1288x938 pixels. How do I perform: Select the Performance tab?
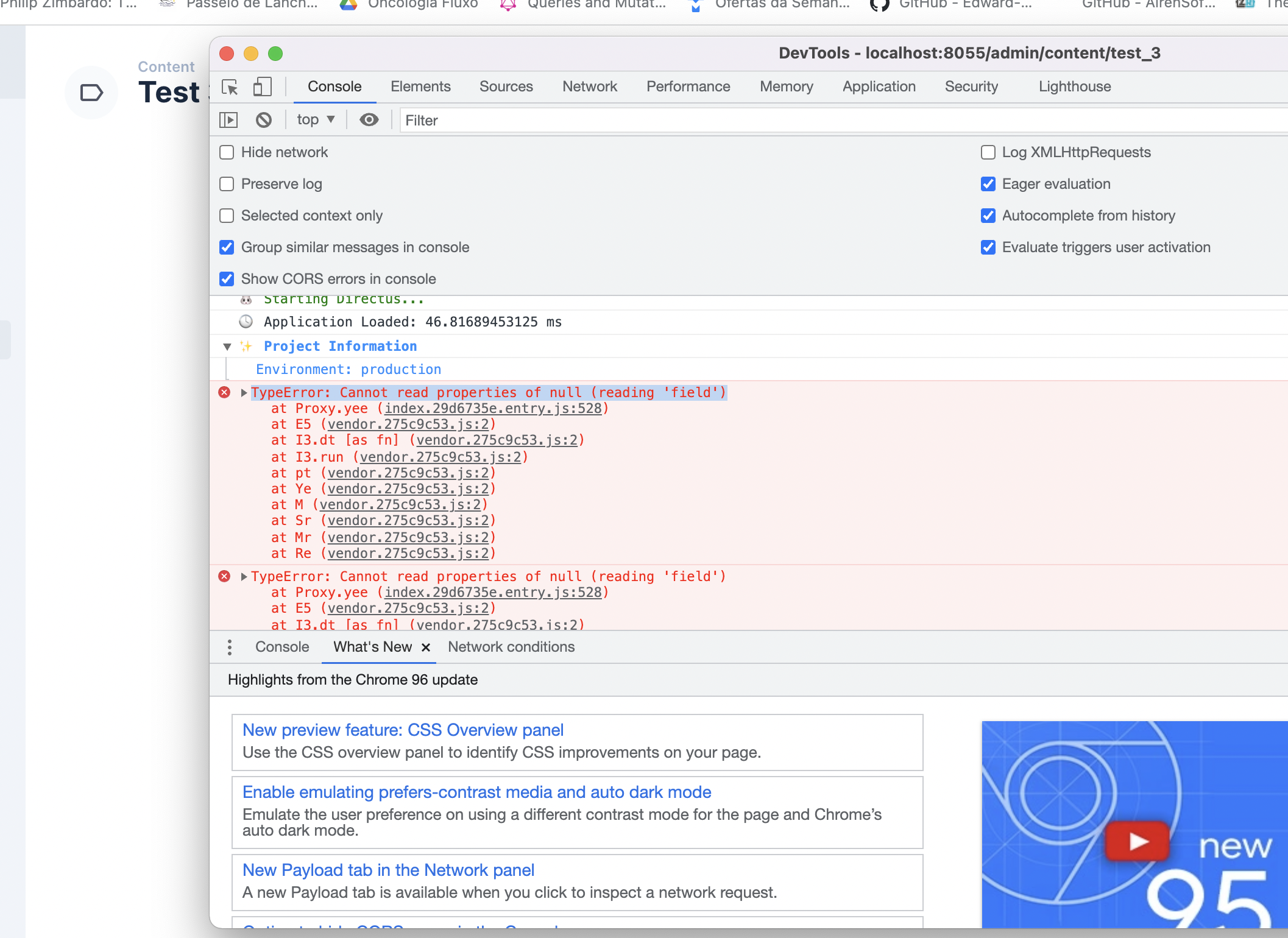688,86
